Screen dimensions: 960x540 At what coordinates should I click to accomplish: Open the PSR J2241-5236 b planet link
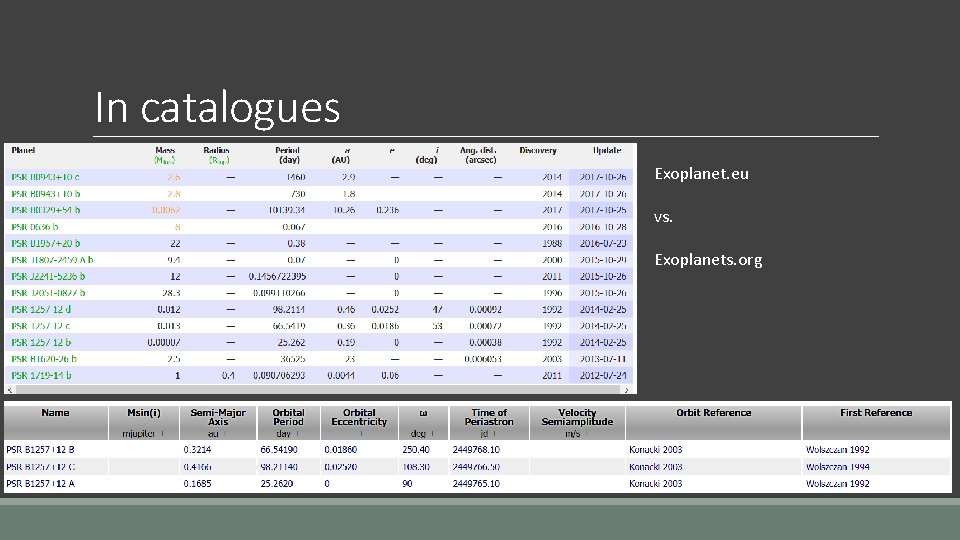48,276
